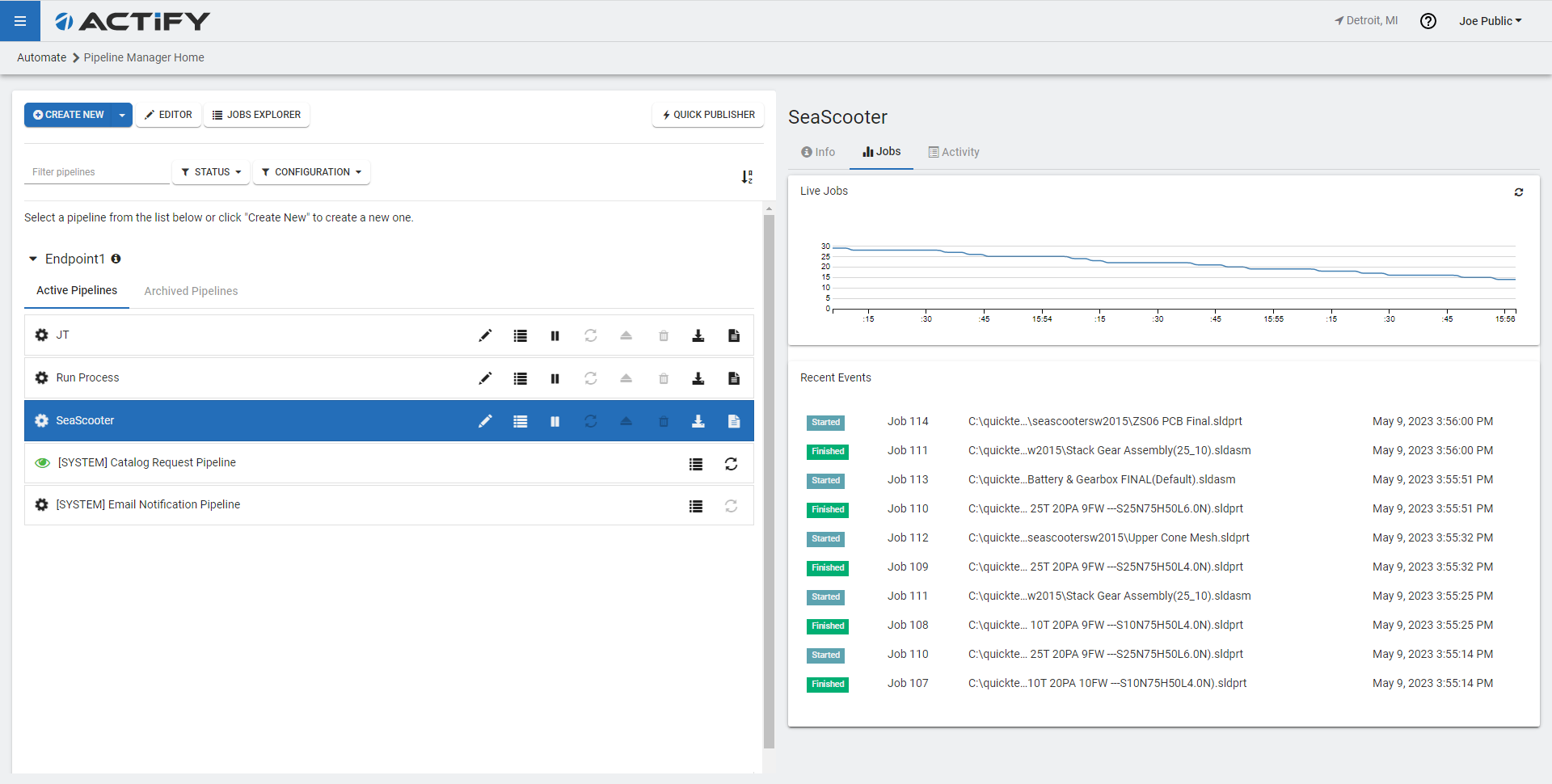Refresh the Live Jobs chart

[1518, 192]
